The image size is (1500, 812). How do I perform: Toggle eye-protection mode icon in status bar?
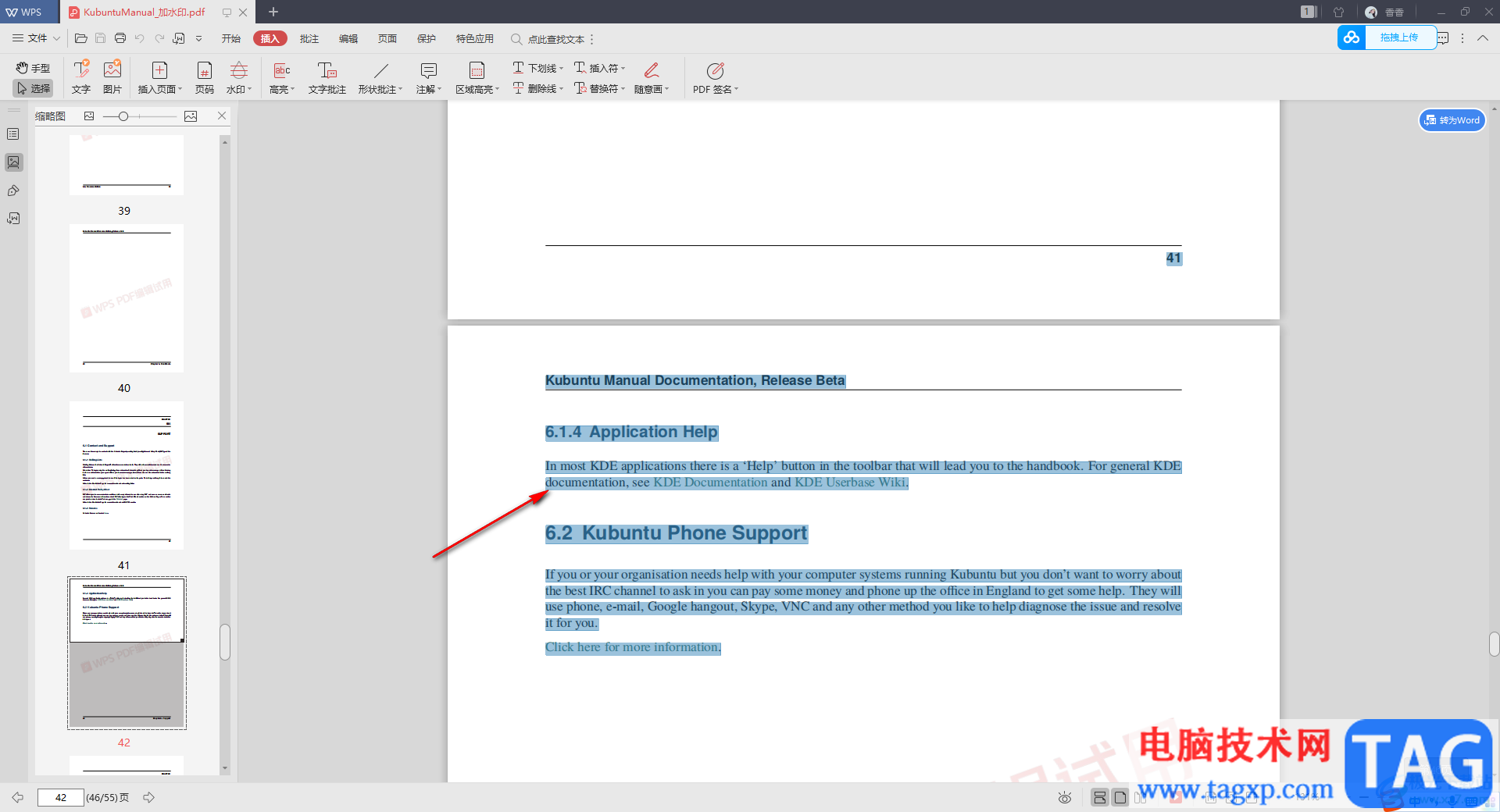[x=1065, y=797]
